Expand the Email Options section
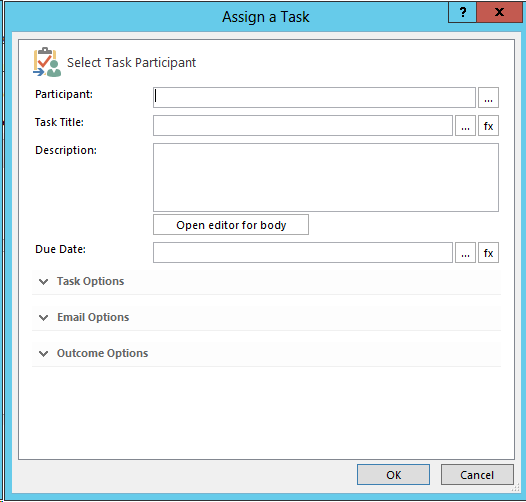 tap(266, 317)
